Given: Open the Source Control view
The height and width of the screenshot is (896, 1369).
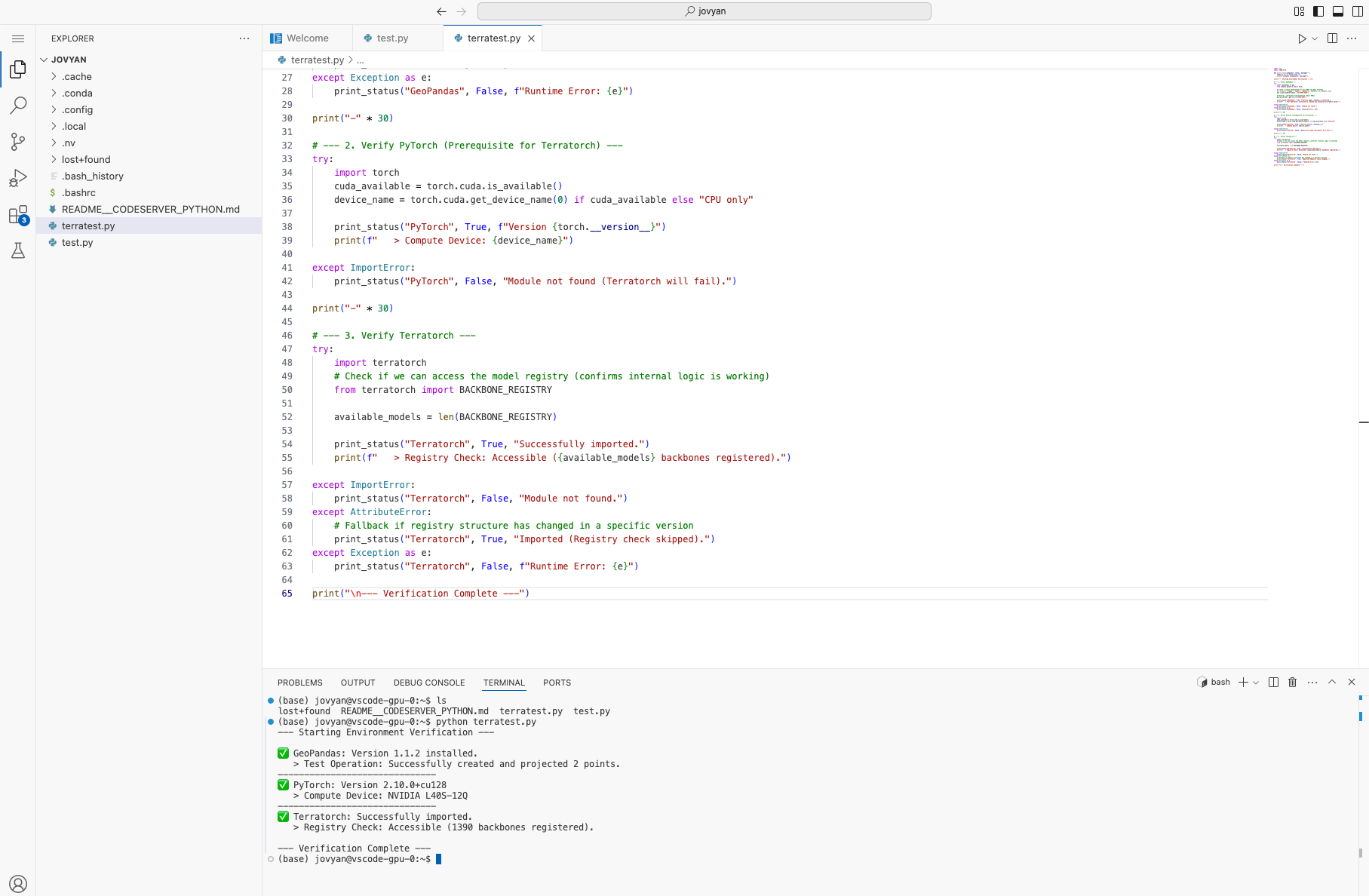Looking at the screenshot, I should pyautogui.click(x=18, y=142).
